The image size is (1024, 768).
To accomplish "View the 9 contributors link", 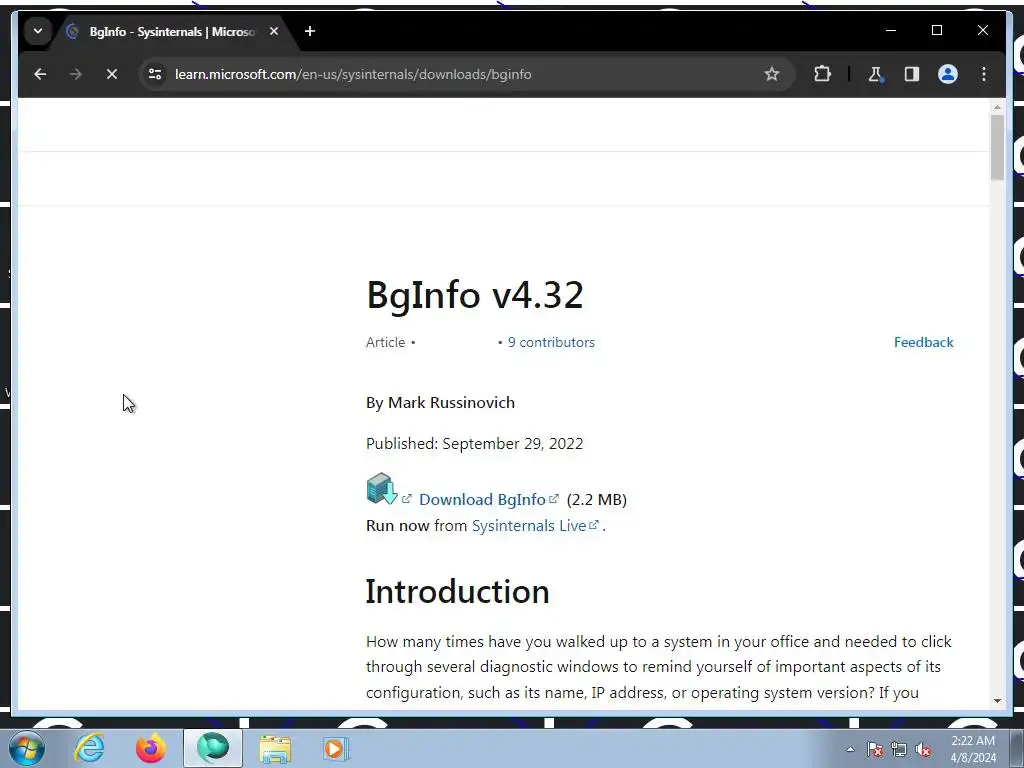I will tap(551, 342).
